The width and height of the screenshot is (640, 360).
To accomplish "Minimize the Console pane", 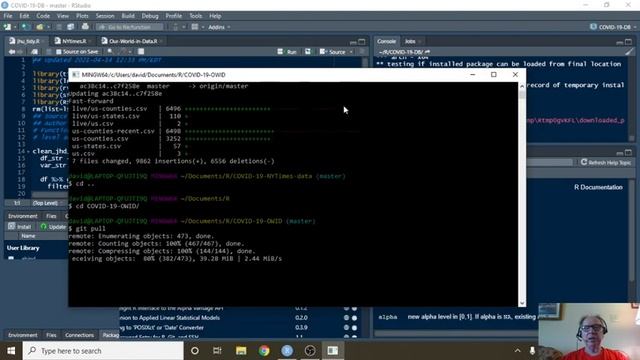I will click(620, 42).
